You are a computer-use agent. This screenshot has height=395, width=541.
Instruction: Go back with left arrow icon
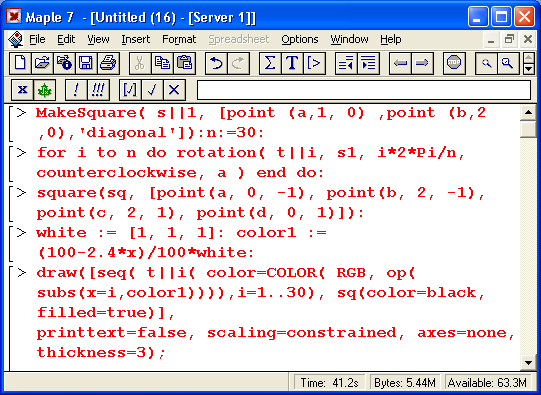400,63
